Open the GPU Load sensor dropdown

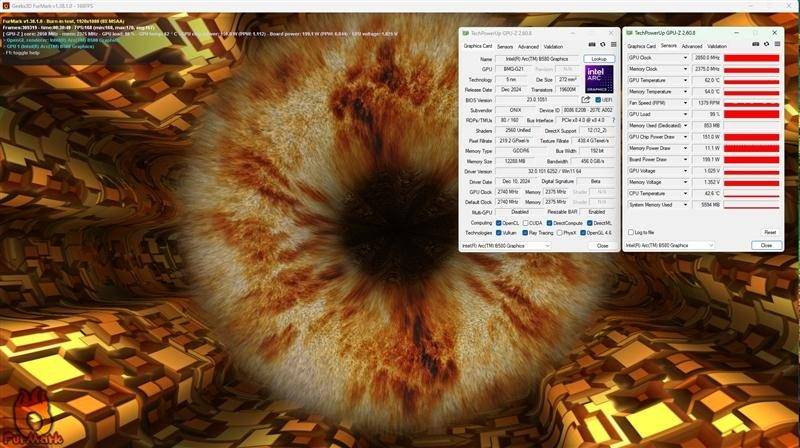(685, 114)
